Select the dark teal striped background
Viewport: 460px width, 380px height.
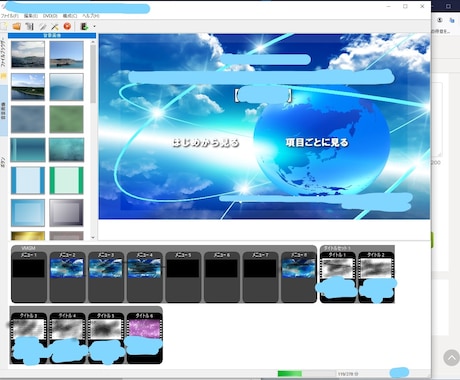(28, 150)
